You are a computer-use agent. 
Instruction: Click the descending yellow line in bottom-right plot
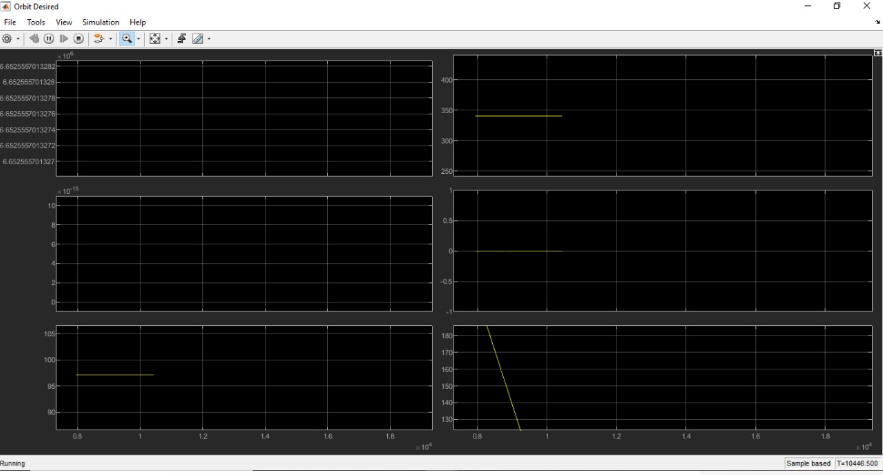pos(503,378)
